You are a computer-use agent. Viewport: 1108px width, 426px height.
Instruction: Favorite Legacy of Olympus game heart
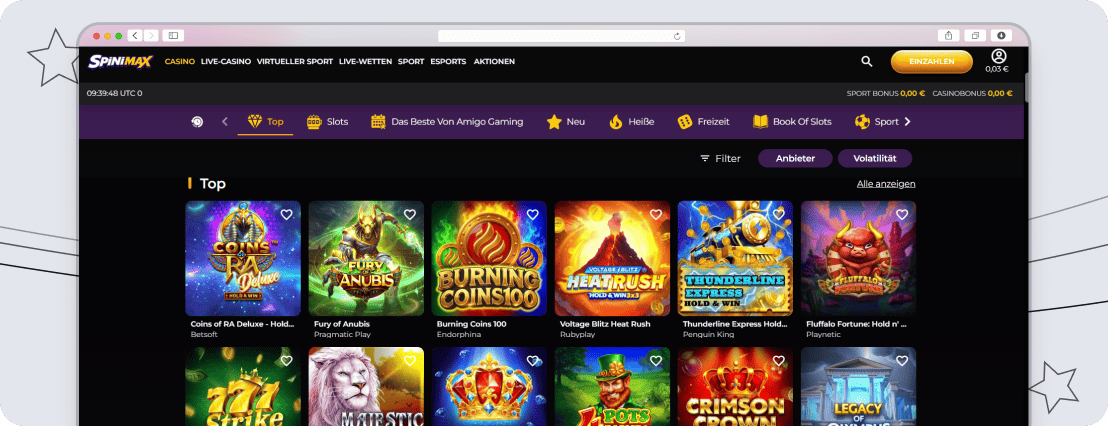(902, 361)
